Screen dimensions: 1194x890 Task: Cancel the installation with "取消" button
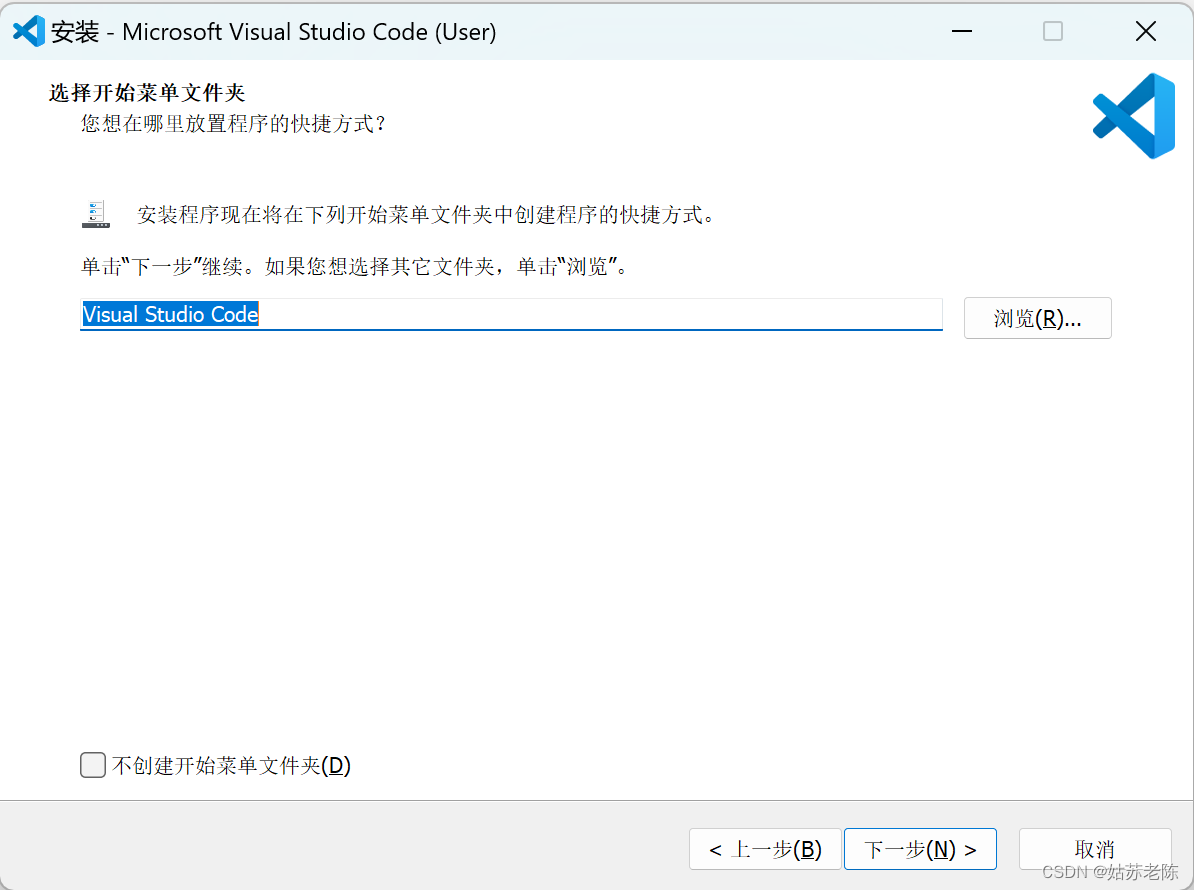coord(1094,849)
